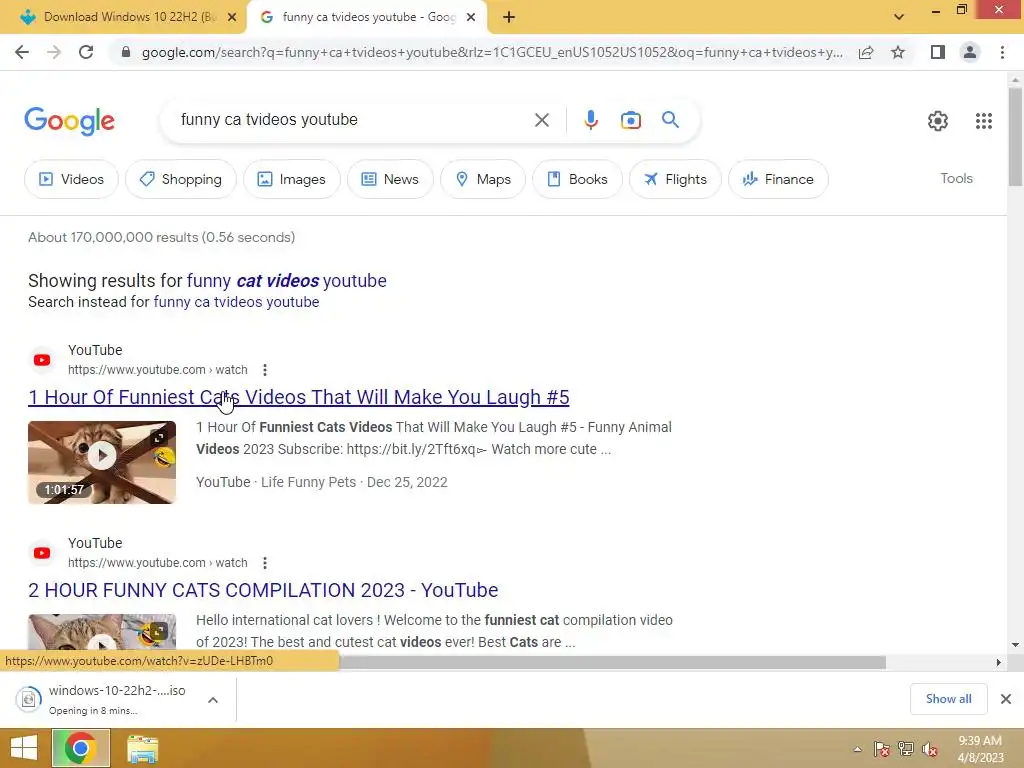Open the Google apps grid
The width and height of the screenshot is (1024, 768).
tap(984, 121)
